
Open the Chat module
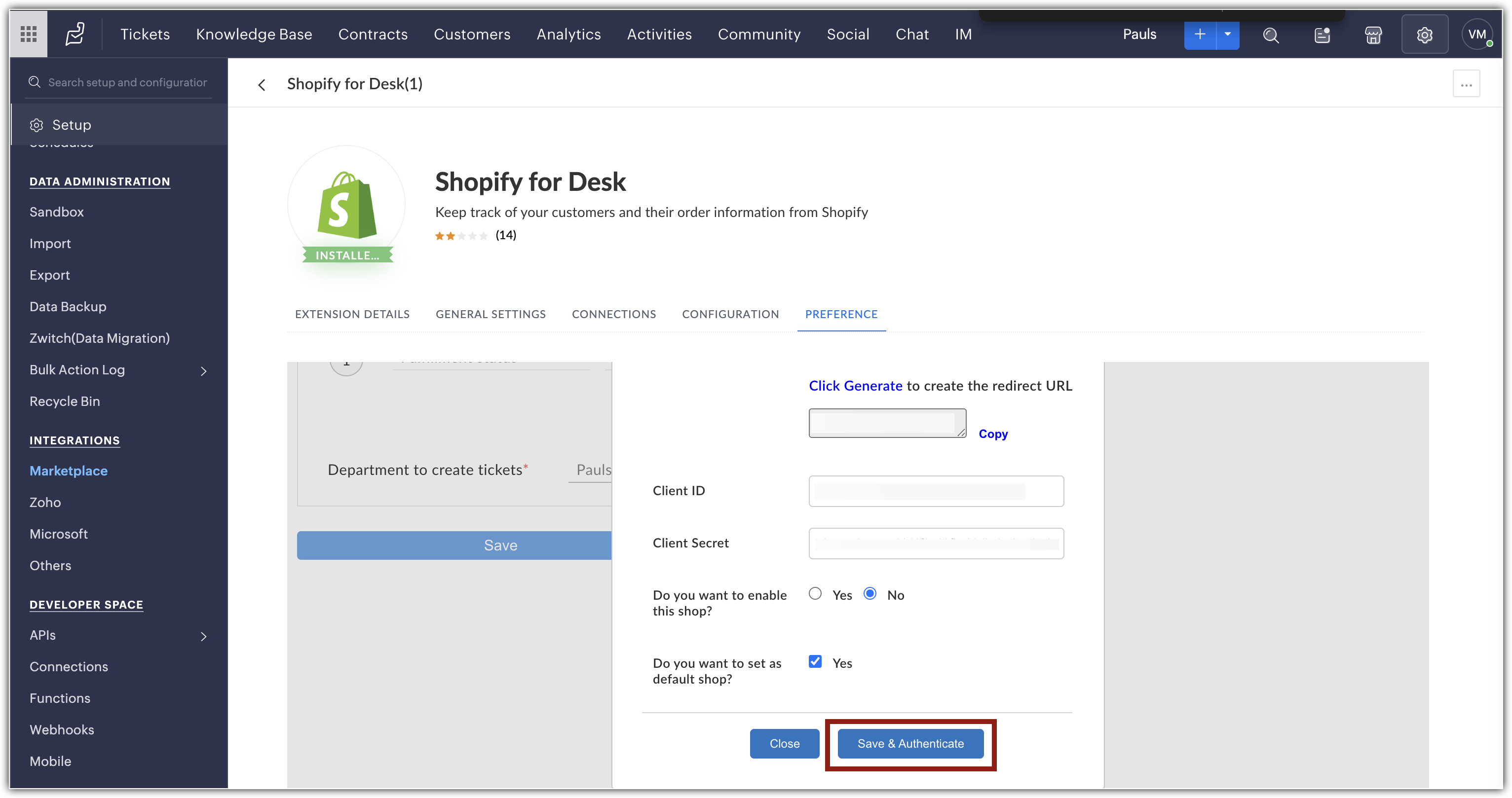coord(911,34)
